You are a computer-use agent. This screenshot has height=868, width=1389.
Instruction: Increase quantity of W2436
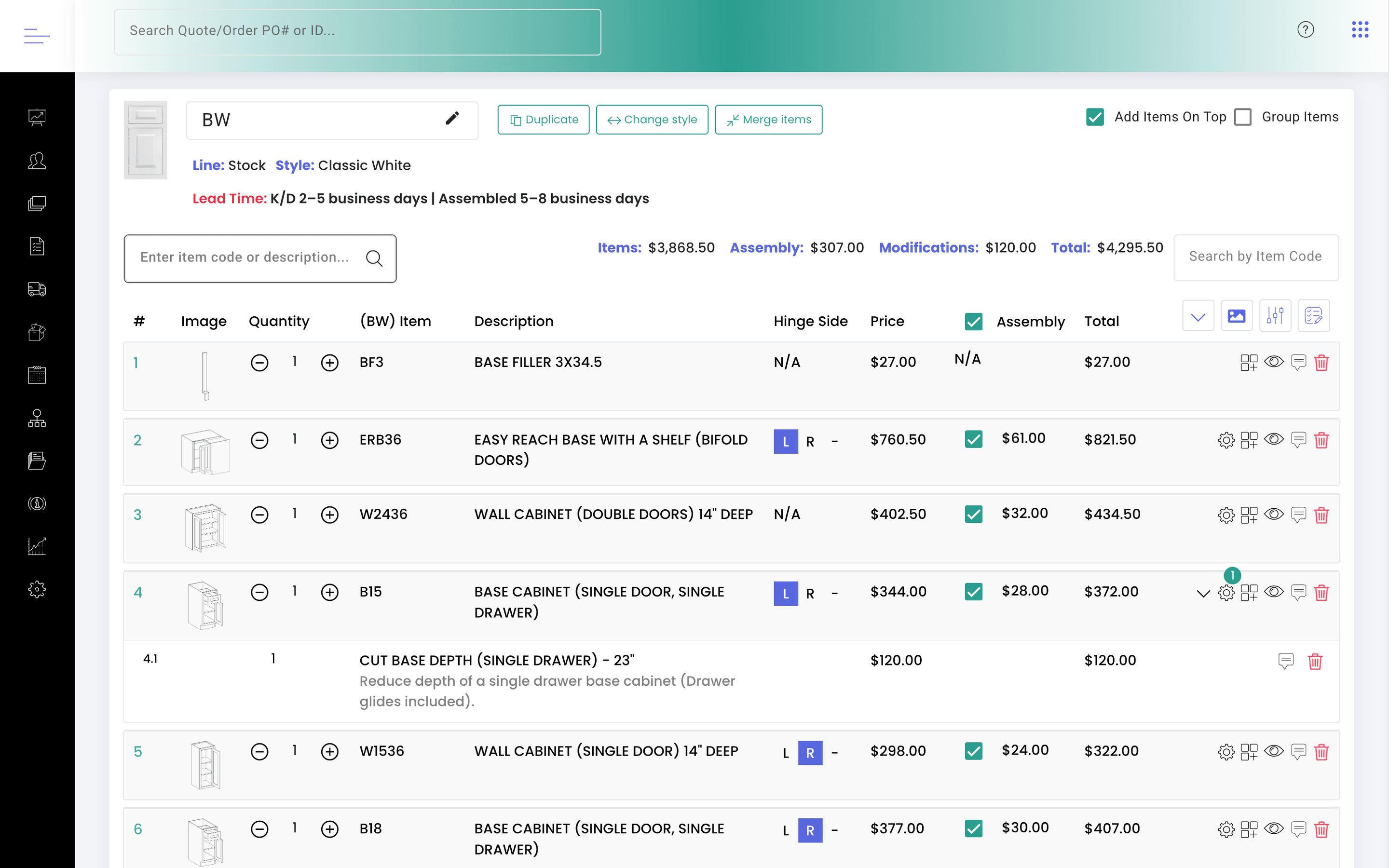[x=329, y=515]
